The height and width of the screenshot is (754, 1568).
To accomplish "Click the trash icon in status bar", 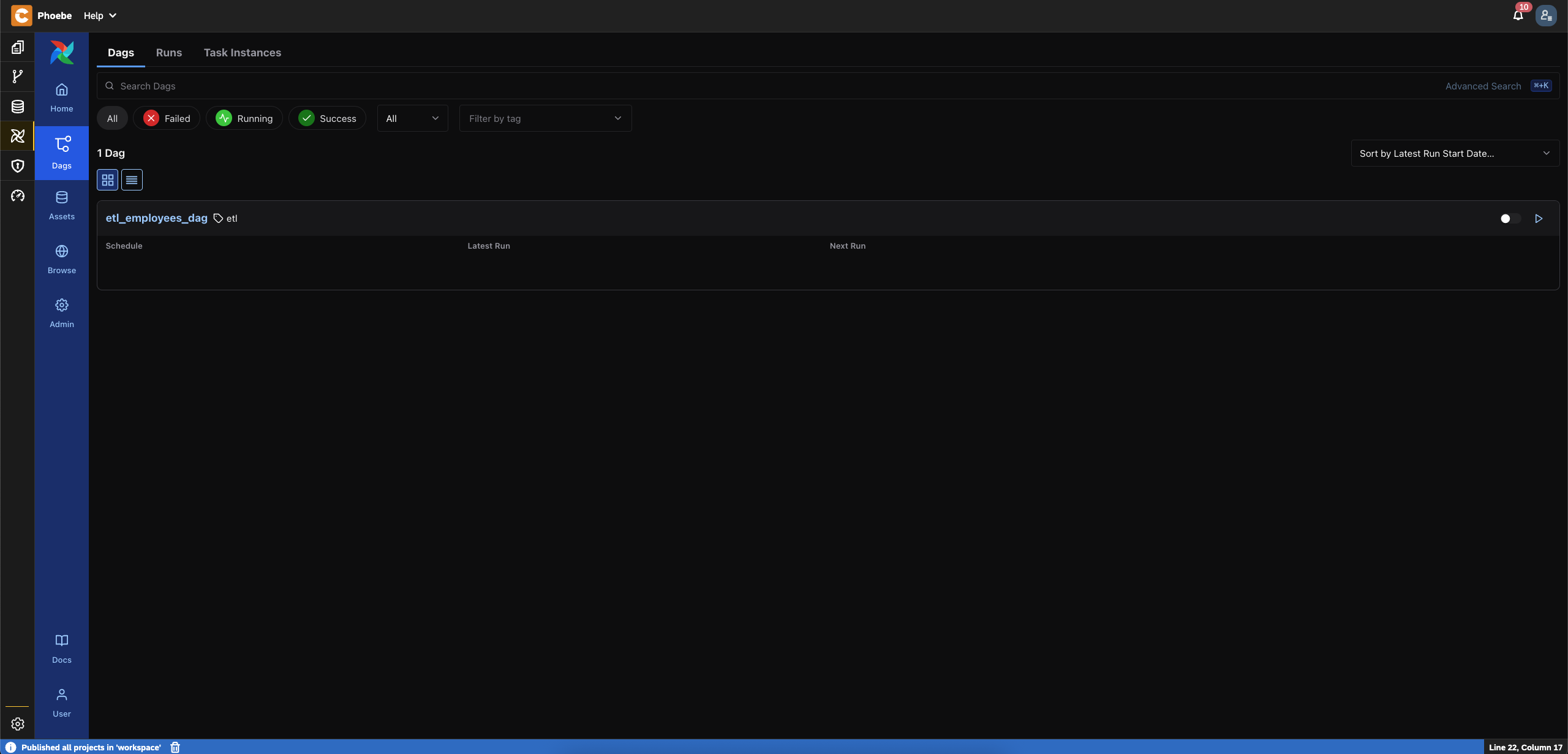I will (x=175, y=747).
